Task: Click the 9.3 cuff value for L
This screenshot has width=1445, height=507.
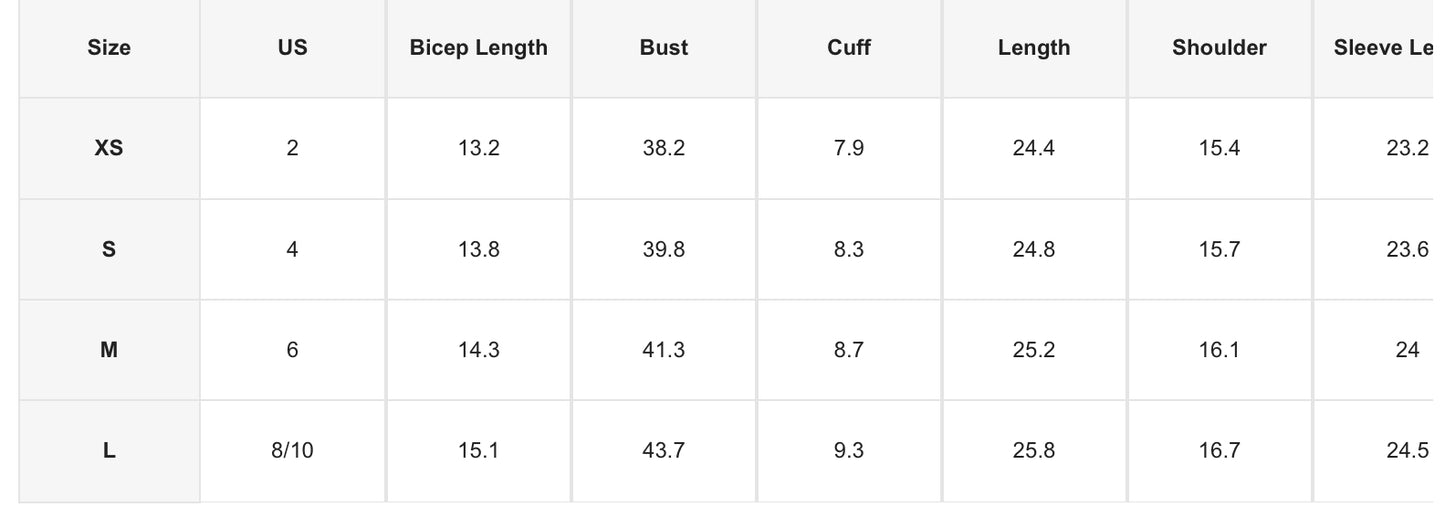Action: 849,451
